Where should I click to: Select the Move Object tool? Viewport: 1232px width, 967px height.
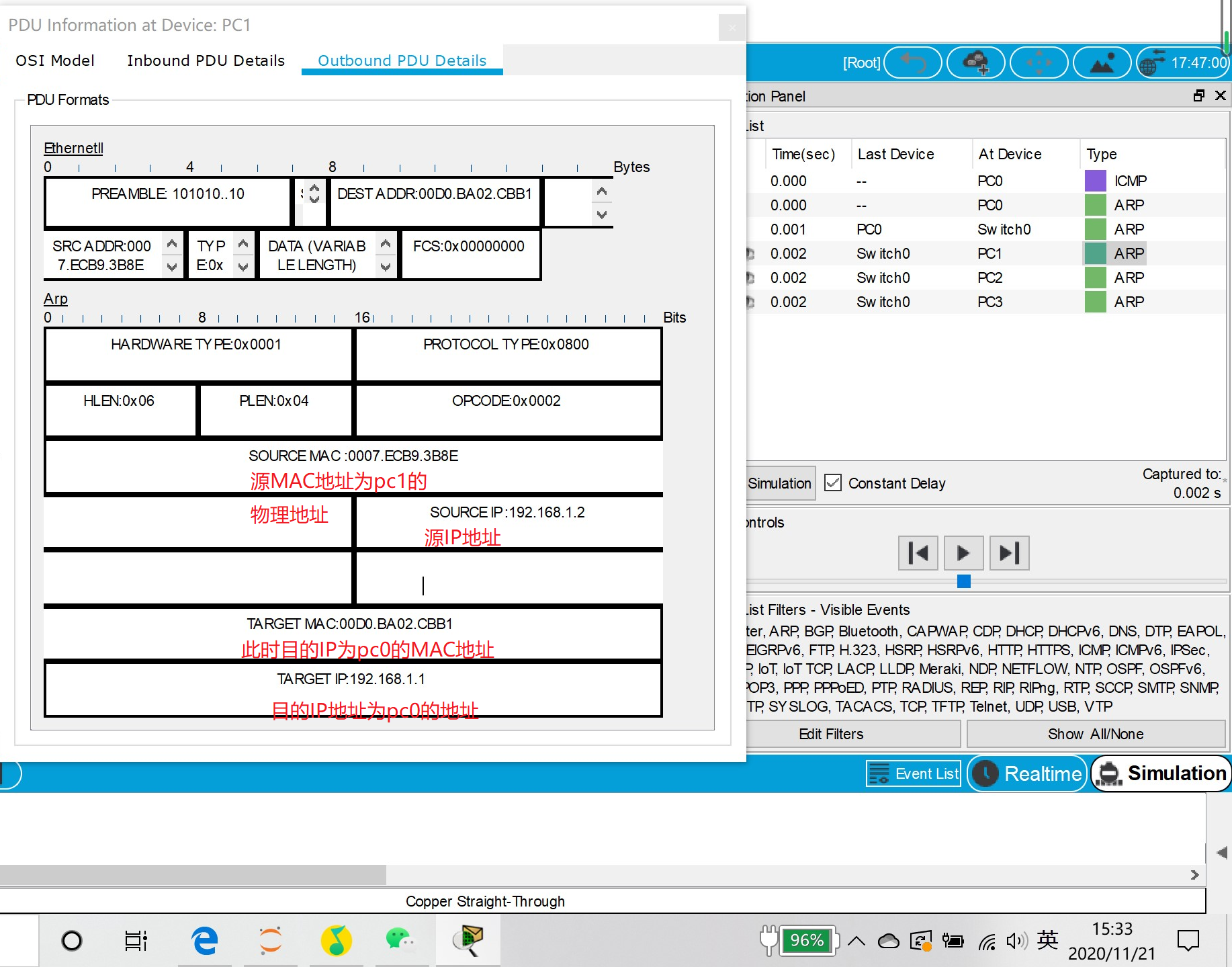click(x=1039, y=62)
